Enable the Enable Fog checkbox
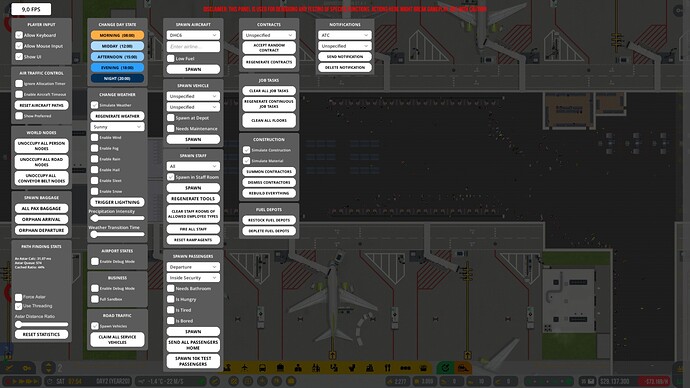The height and width of the screenshot is (388, 690). coord(95,148)
